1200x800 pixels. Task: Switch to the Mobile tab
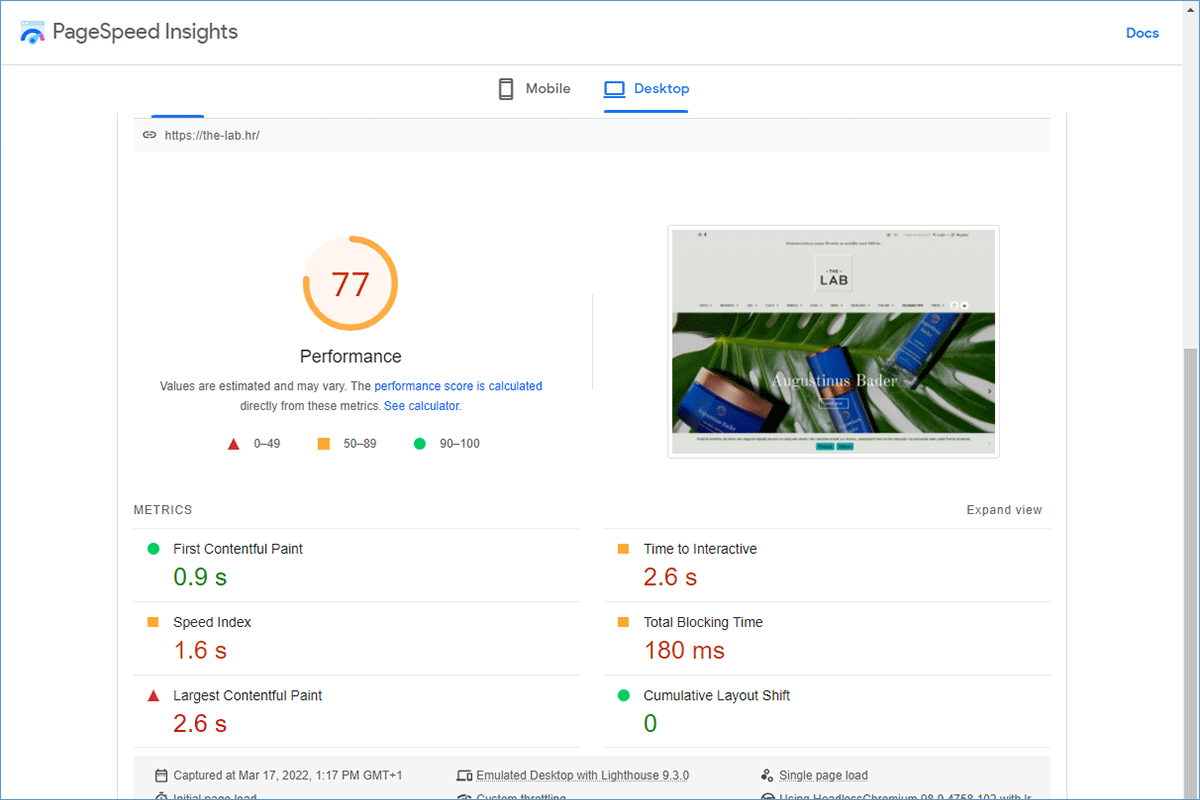pyautogui.click(x=535, y=89)
